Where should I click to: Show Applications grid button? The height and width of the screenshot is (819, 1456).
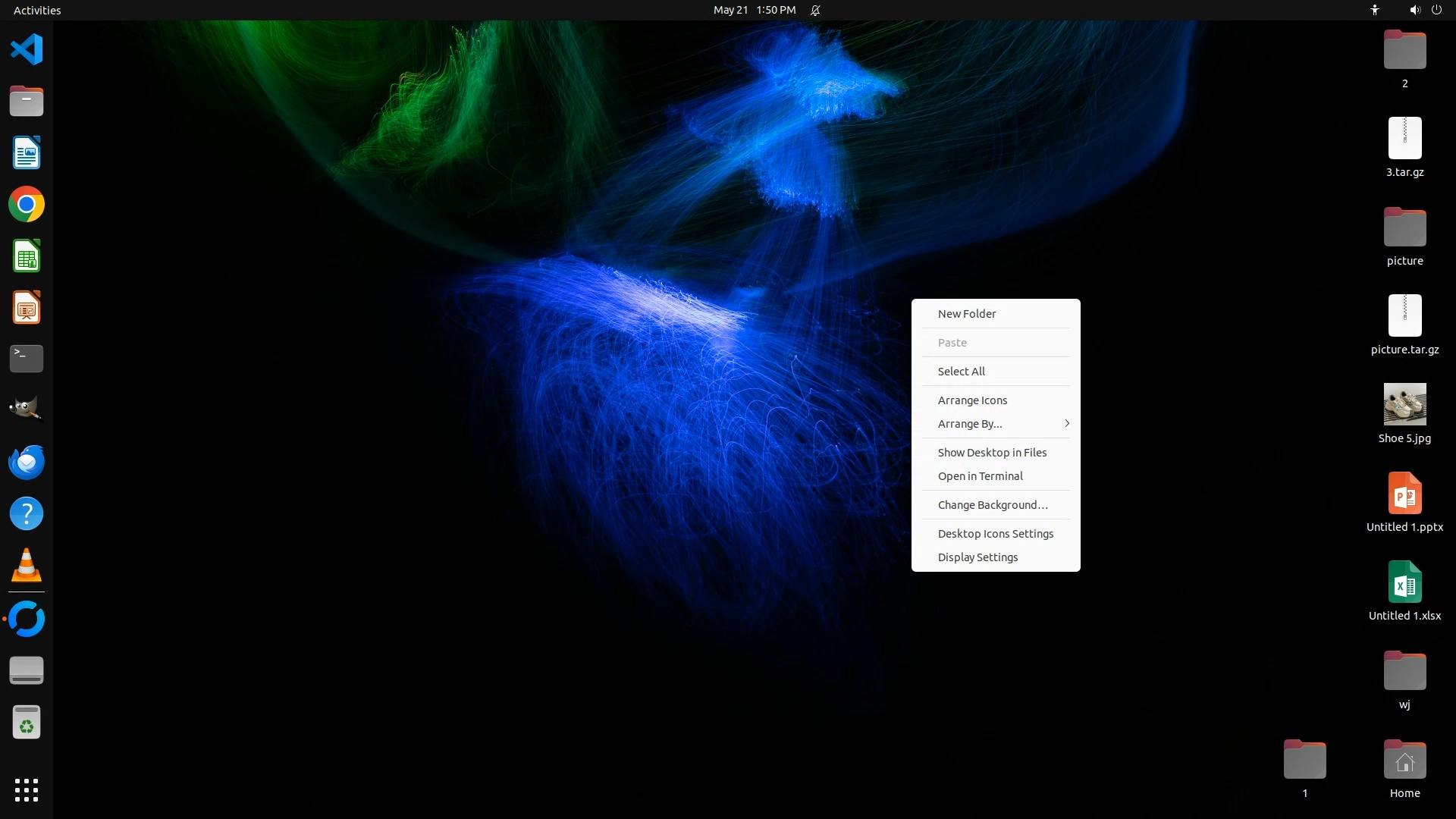coord(27,790)
